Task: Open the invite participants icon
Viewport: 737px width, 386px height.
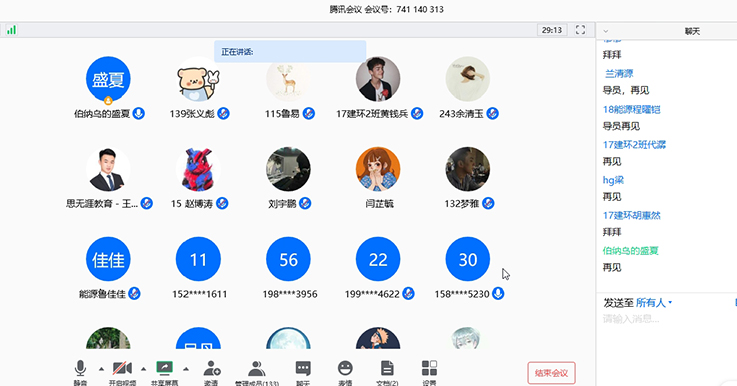Action: (x=212, y=368)
